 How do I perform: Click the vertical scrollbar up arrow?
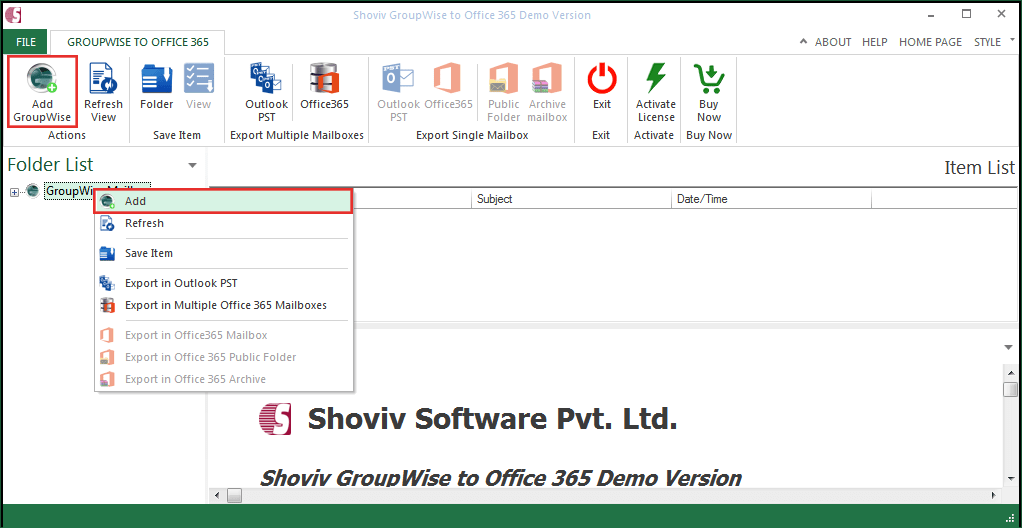(x=1010, y=372)
